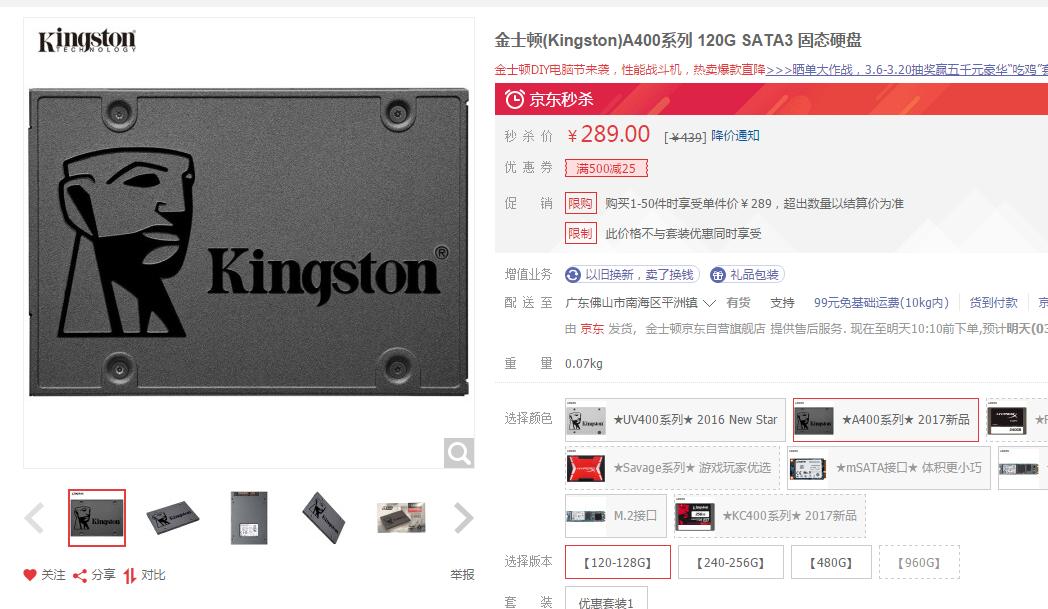Screen dimensions: 1048x609
Task: Click the 以旧换新 trade-in service icon
Action: 573,275
